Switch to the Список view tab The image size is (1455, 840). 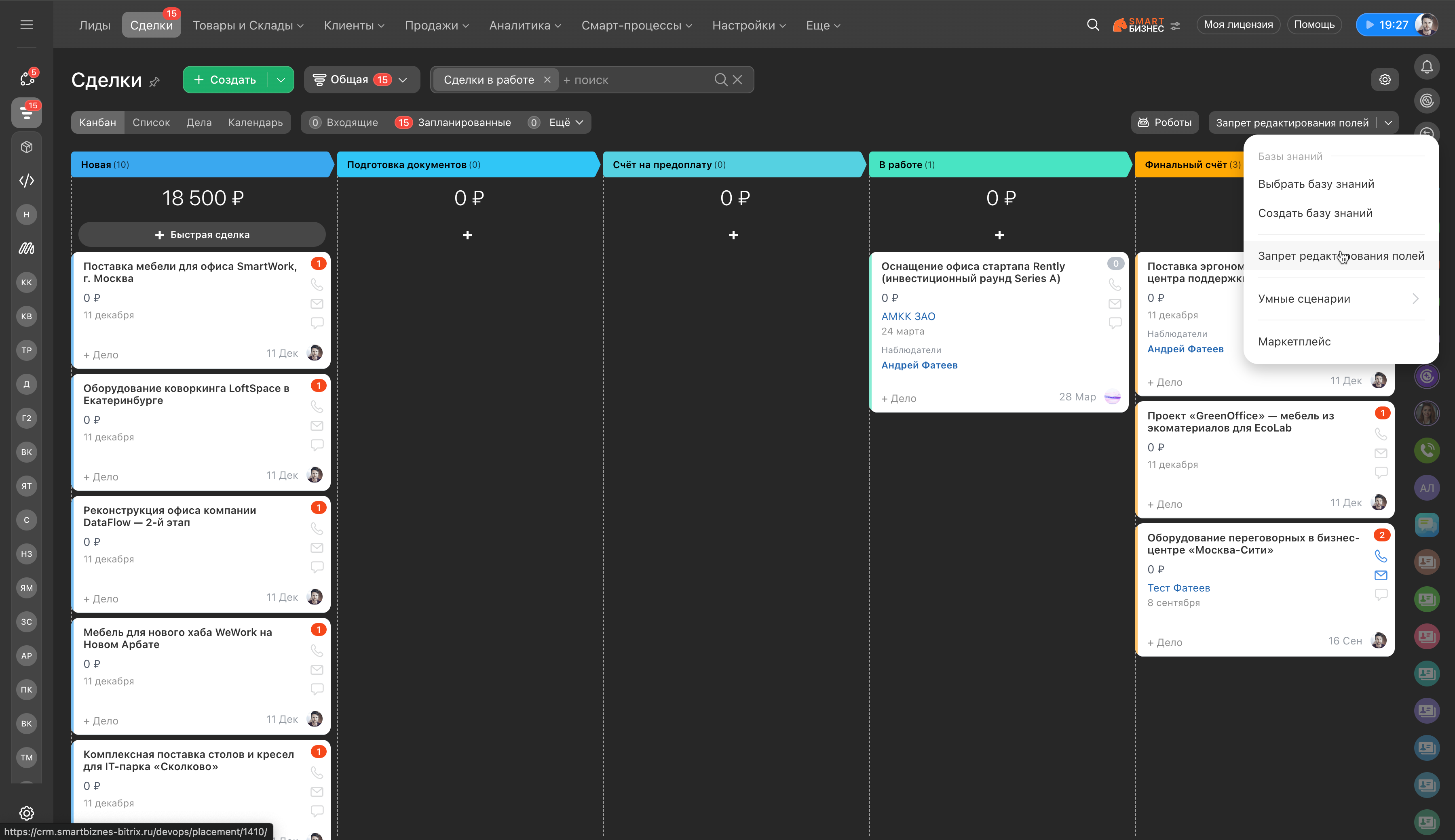tap(151, 122)
